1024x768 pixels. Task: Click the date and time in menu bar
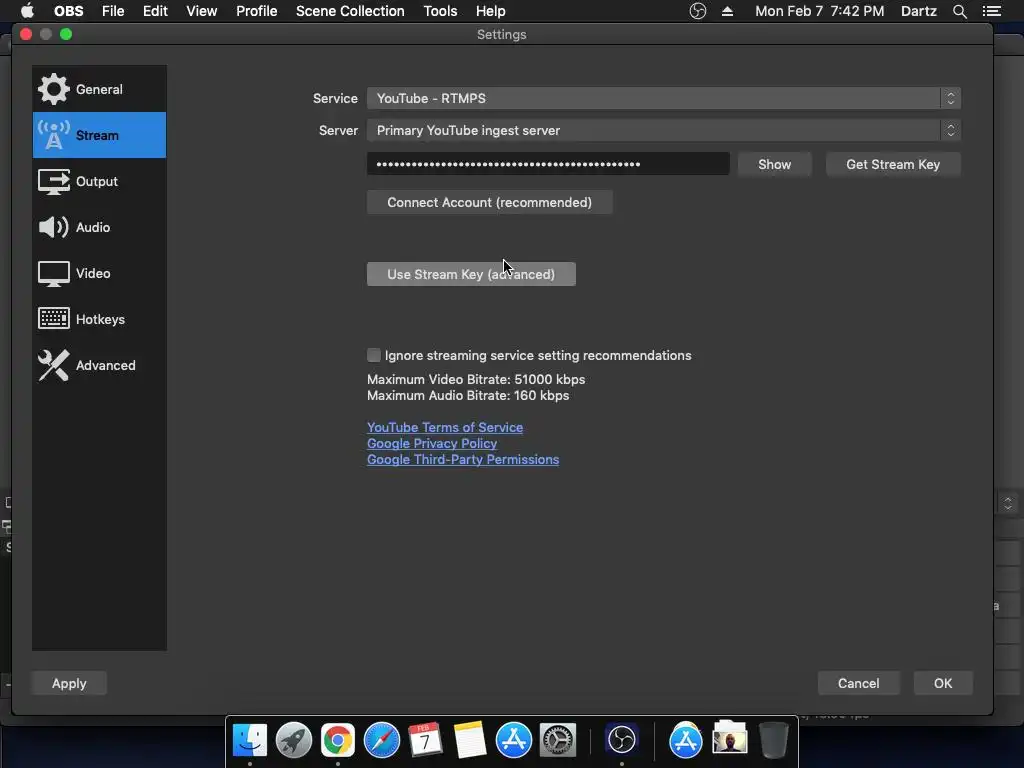[820, 11]
